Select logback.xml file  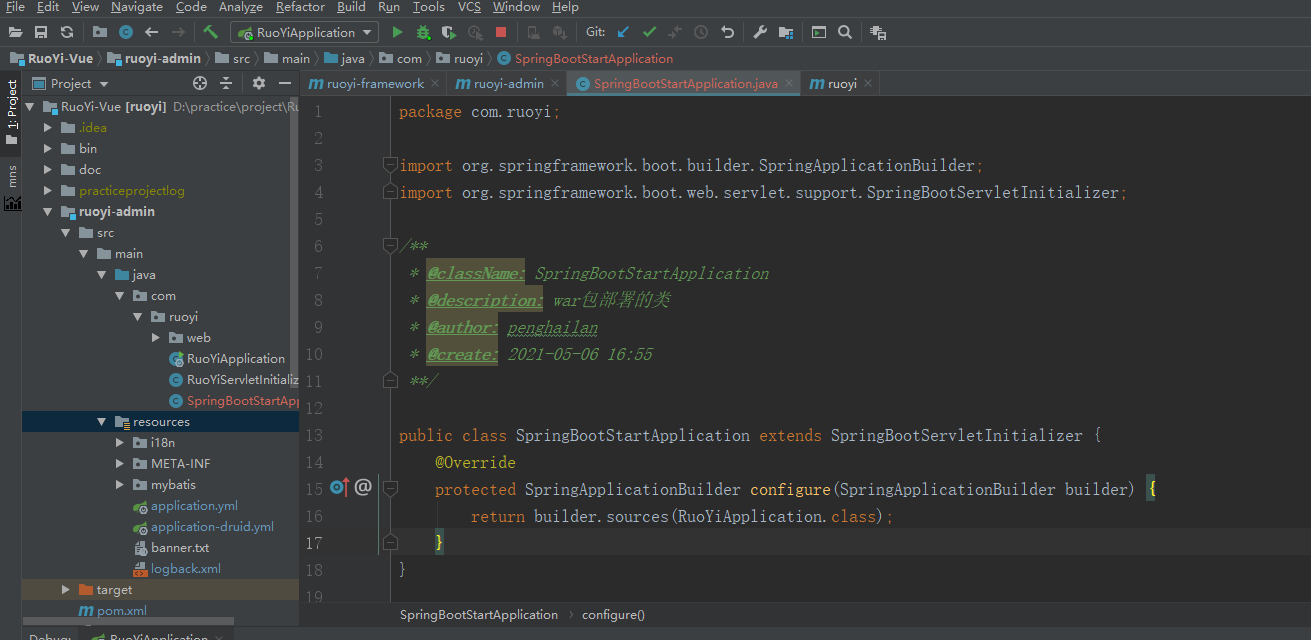176,568
